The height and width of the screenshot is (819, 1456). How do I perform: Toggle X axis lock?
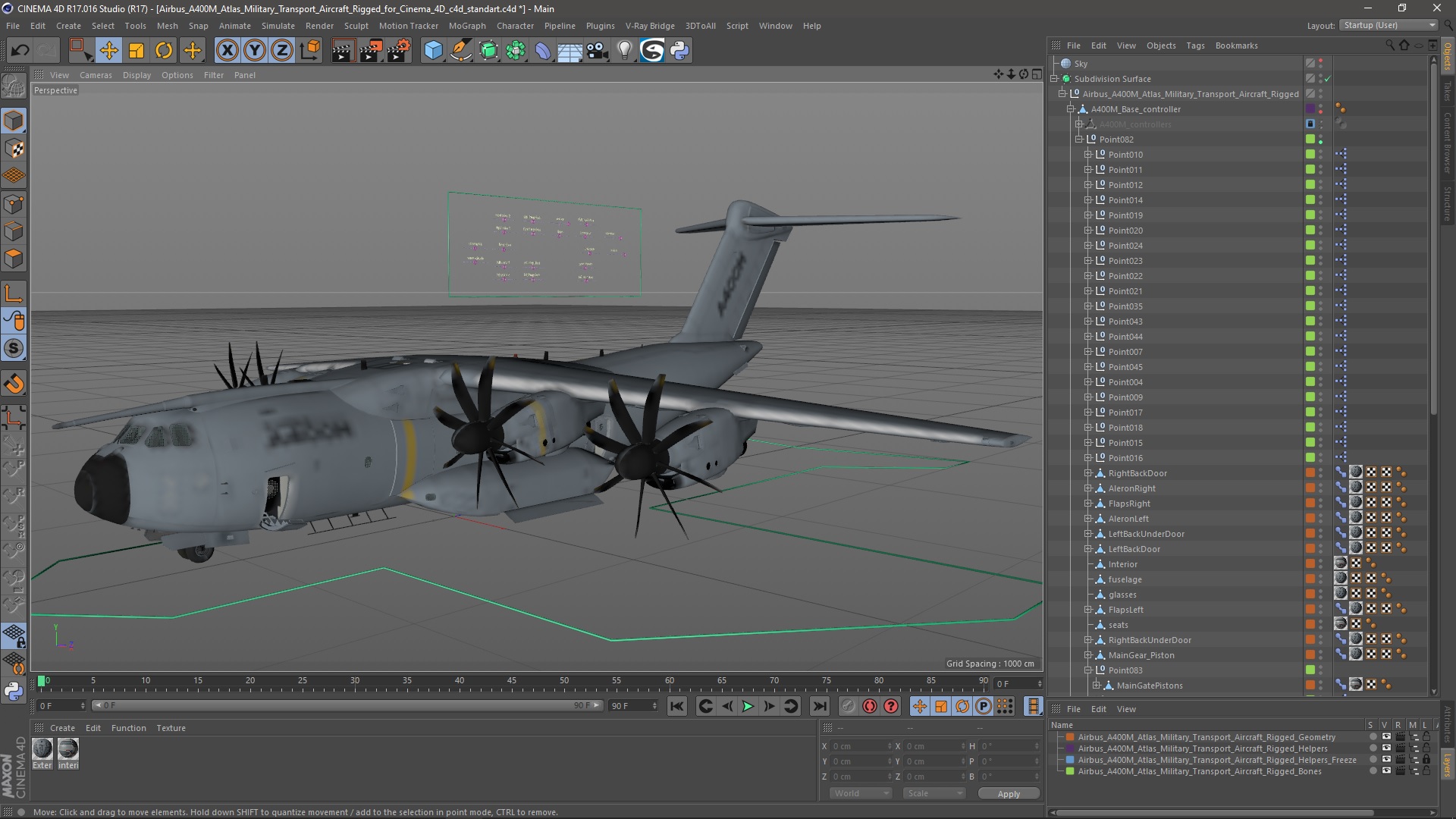[x=227, y=51]
